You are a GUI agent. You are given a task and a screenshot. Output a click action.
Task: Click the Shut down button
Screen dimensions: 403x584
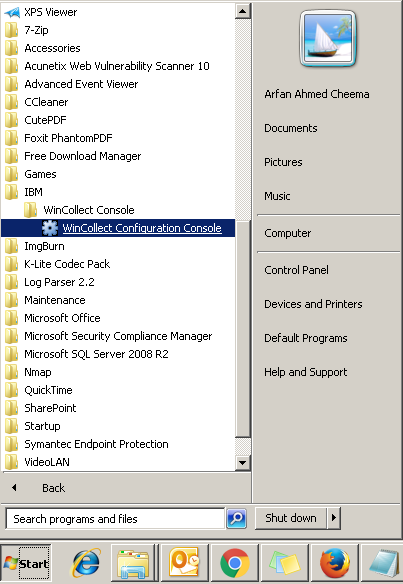pyautogui.click(x=291, y=518)
